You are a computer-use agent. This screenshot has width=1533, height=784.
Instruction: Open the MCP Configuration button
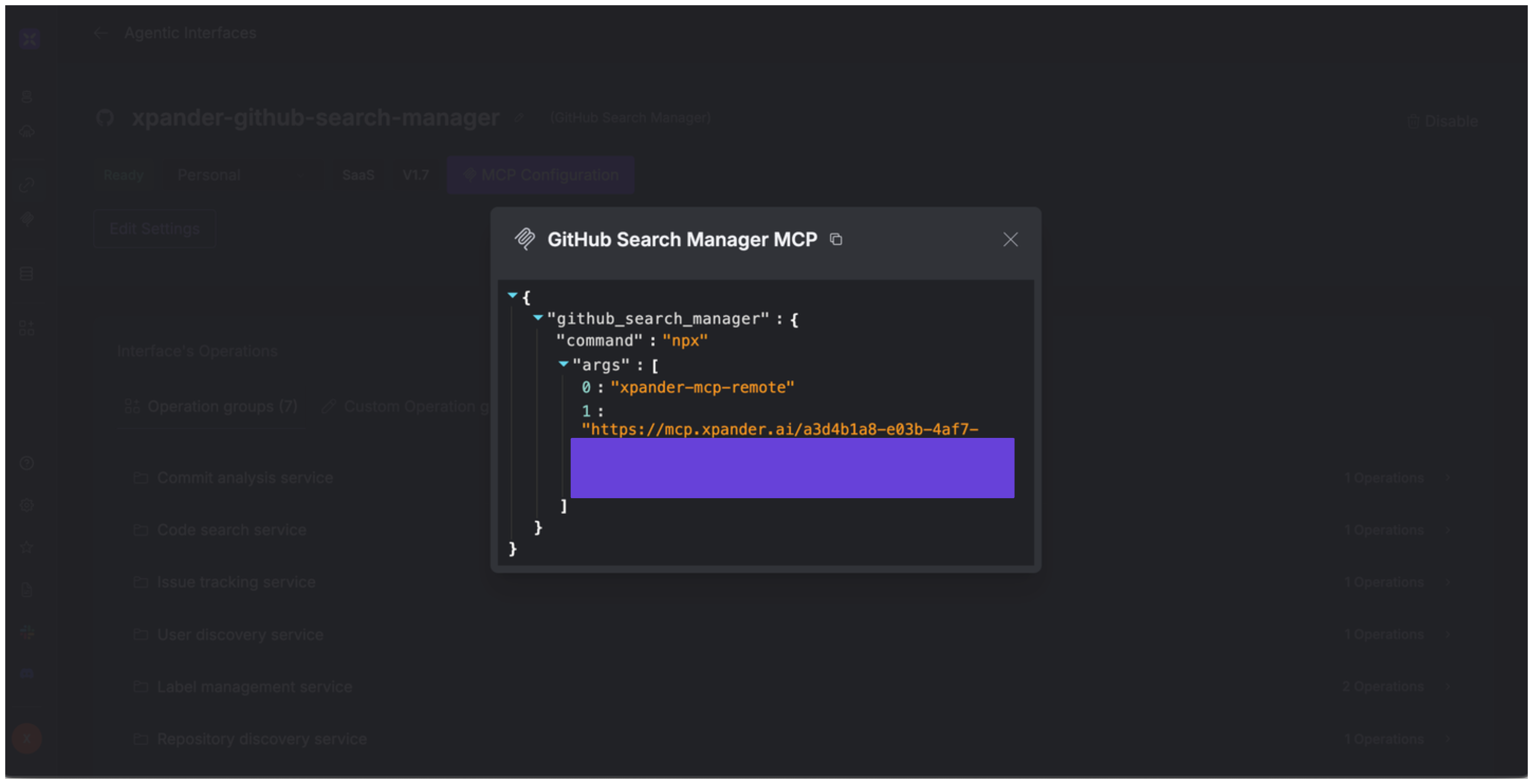540,175
